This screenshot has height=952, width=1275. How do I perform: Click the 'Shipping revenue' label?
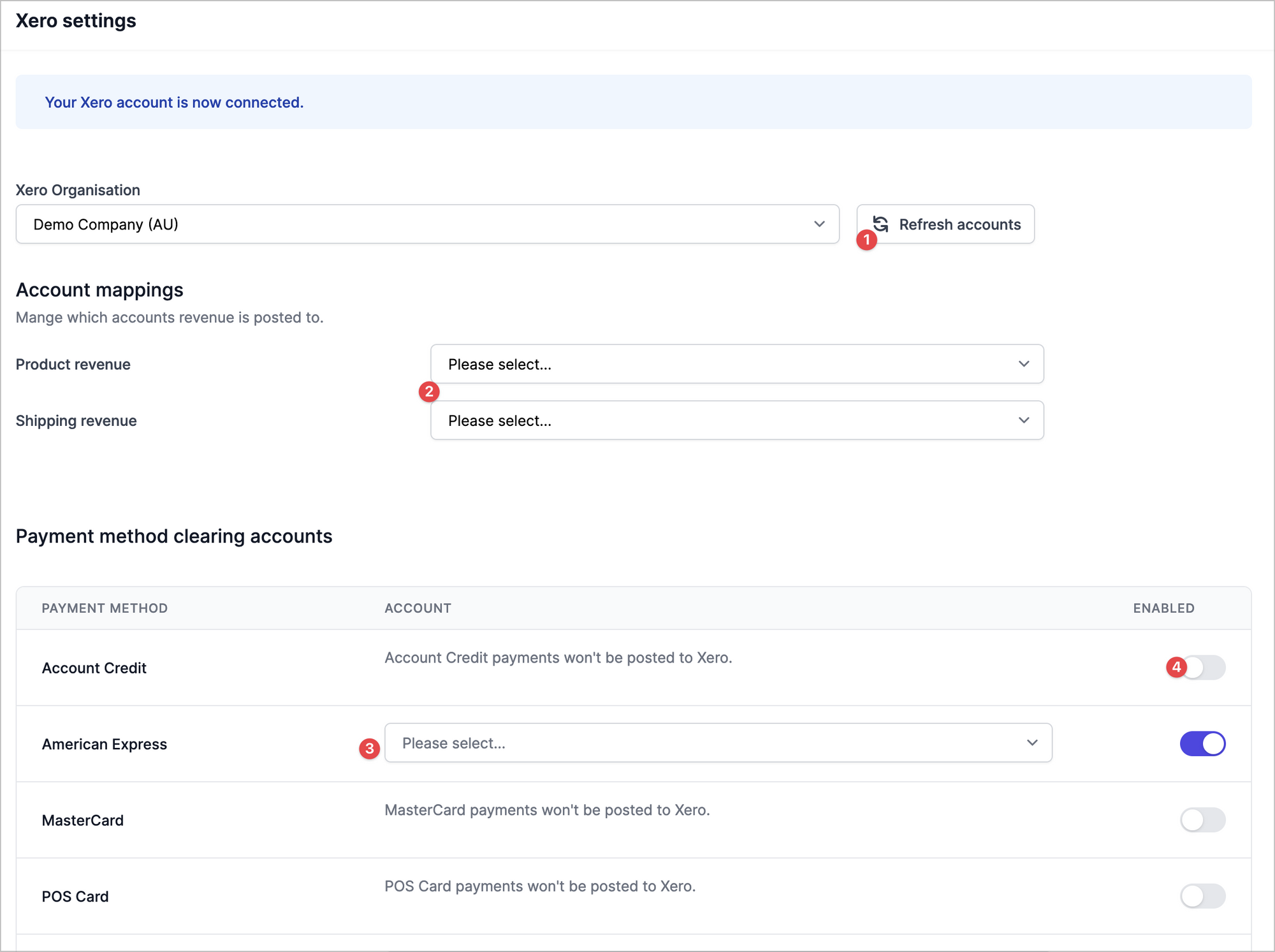coord(76,421)
